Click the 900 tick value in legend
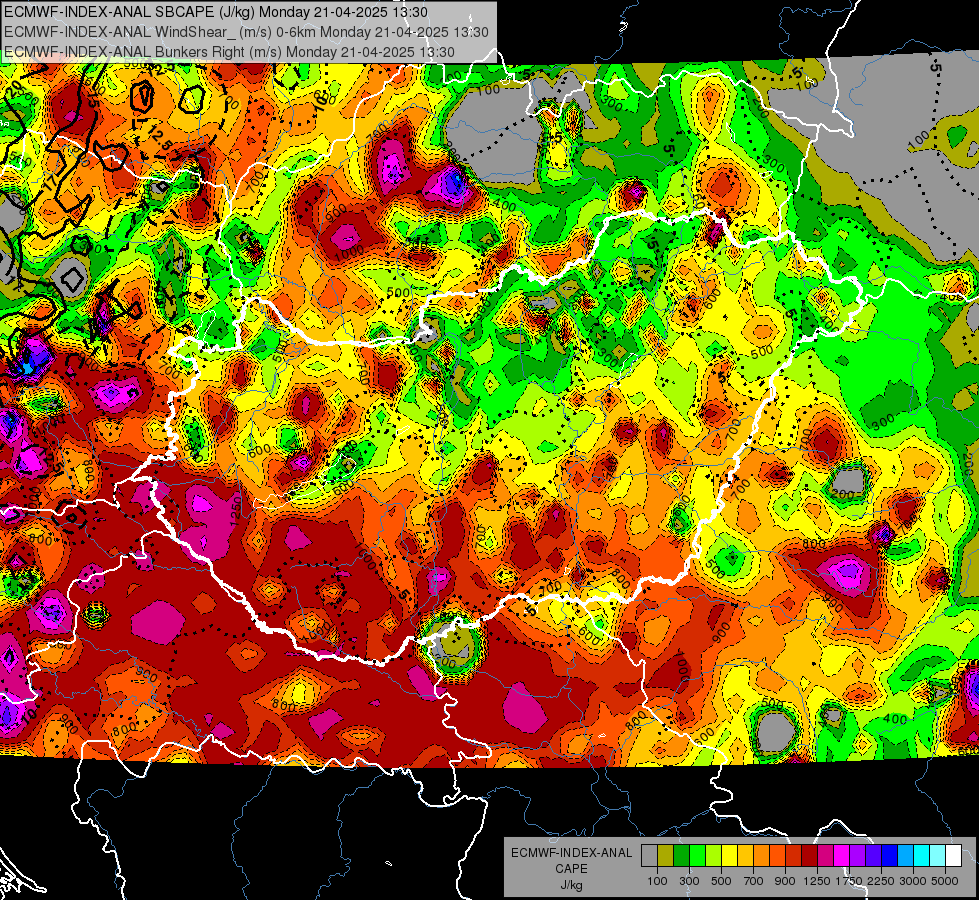 785,881
